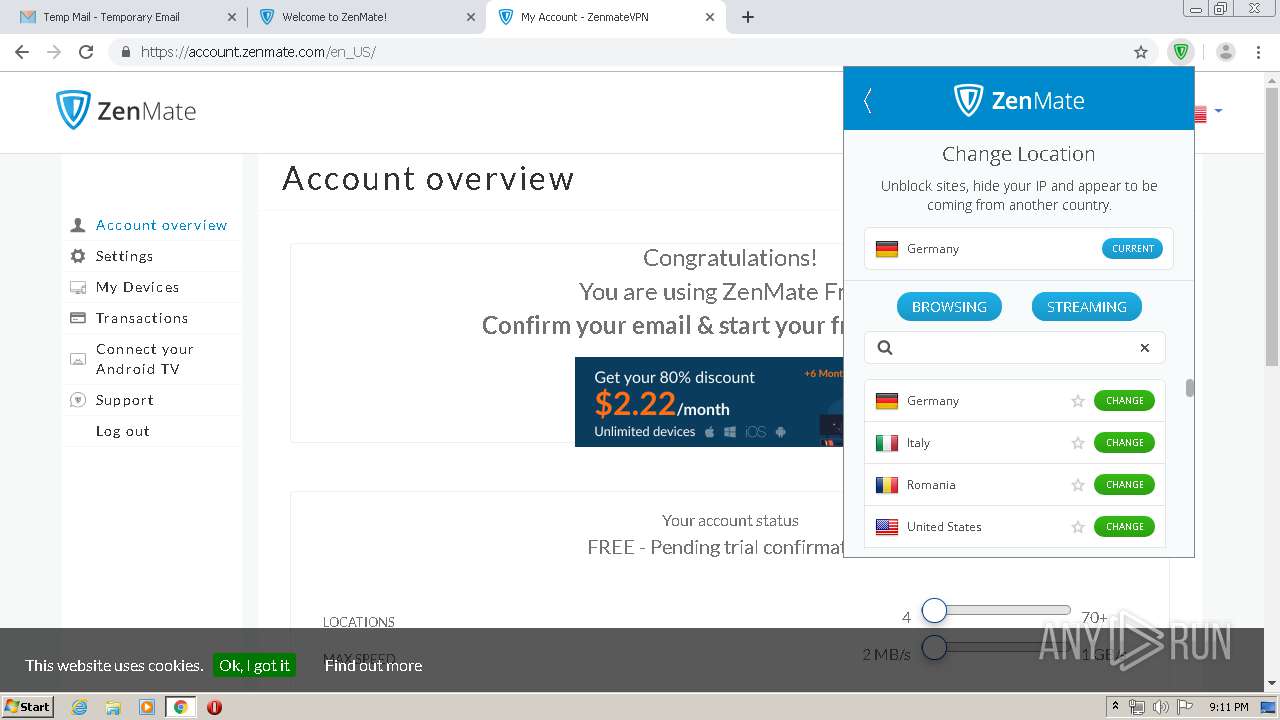
Task: Change location to Italy
Action: [x=1124, y=443]
